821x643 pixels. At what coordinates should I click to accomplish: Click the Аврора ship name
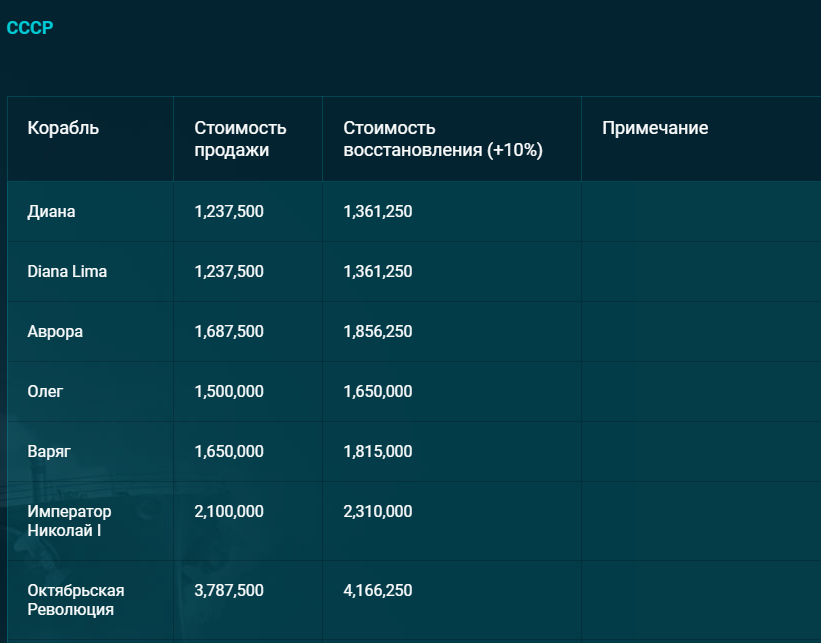(55, 331)
